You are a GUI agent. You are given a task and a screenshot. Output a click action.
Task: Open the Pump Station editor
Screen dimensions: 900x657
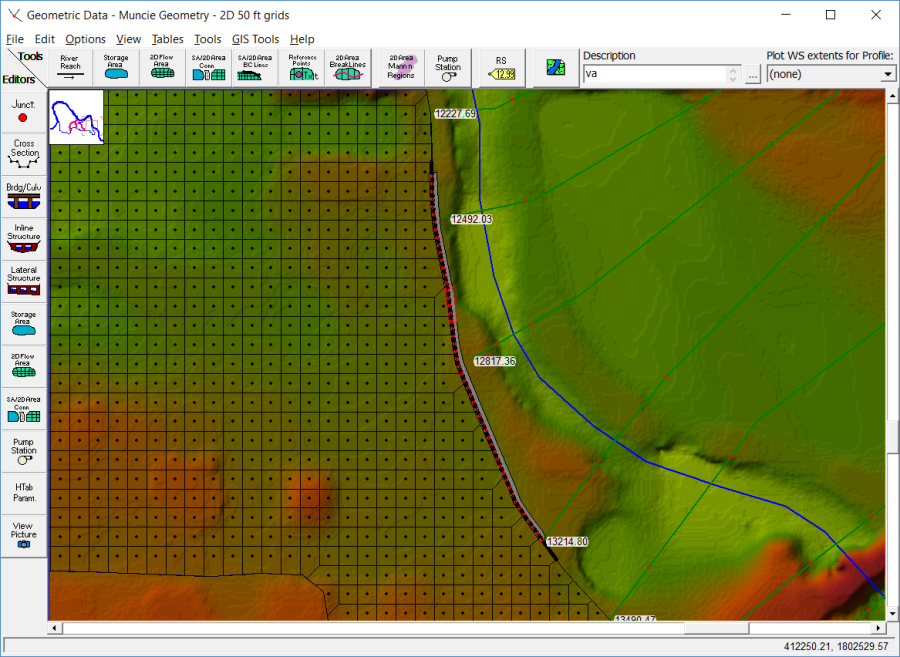(22, 448)
